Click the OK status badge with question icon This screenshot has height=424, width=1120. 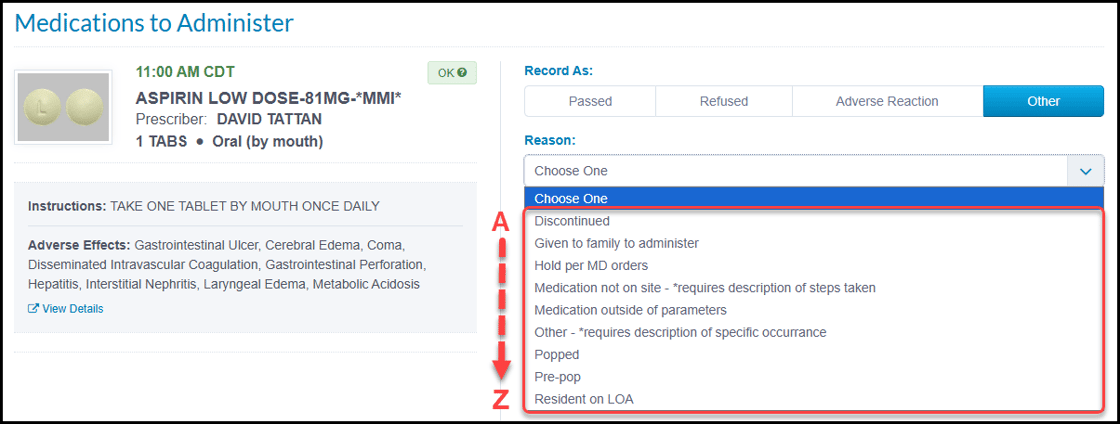click(452, 73)
